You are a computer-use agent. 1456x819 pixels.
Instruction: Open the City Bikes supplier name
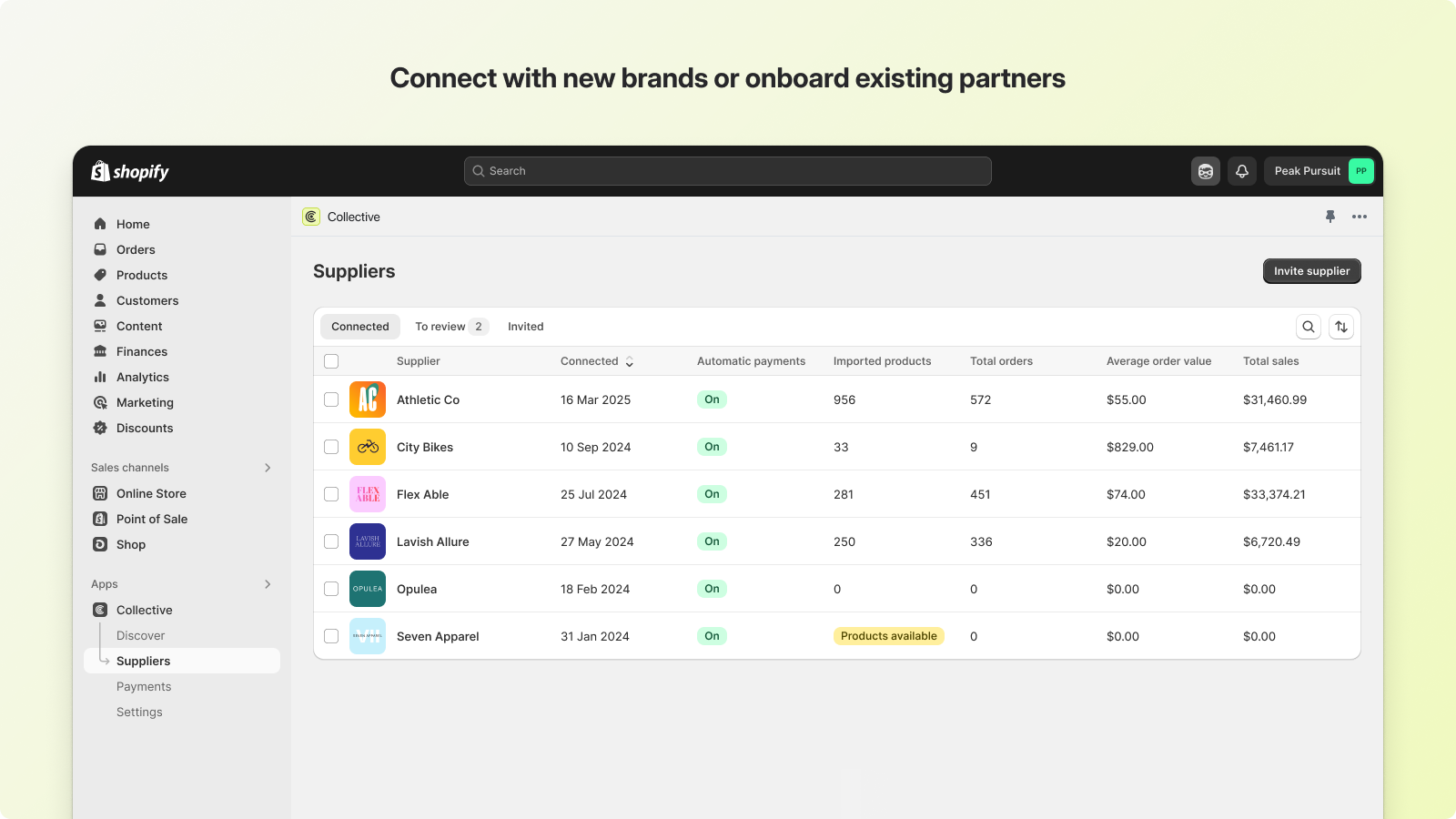point(425,447)
